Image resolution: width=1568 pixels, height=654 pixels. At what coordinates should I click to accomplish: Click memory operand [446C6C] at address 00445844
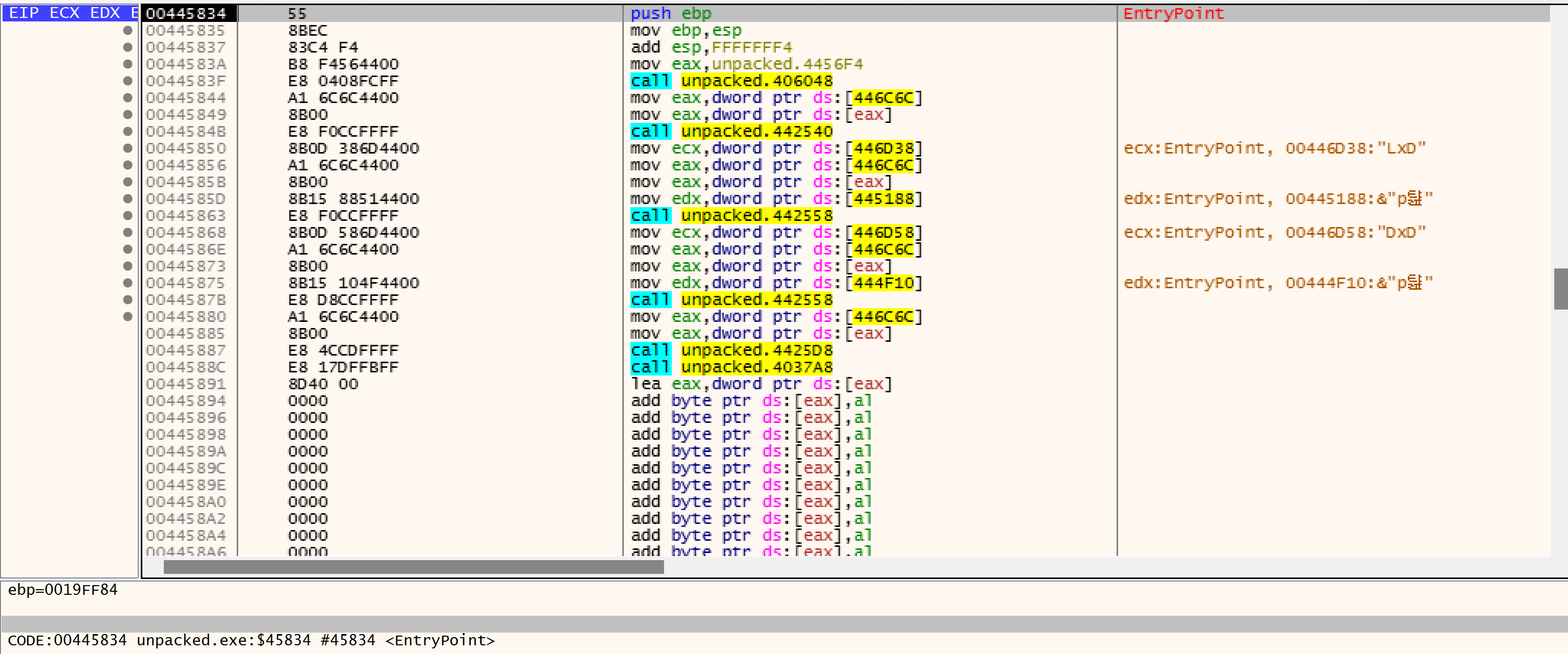point(884,98)
